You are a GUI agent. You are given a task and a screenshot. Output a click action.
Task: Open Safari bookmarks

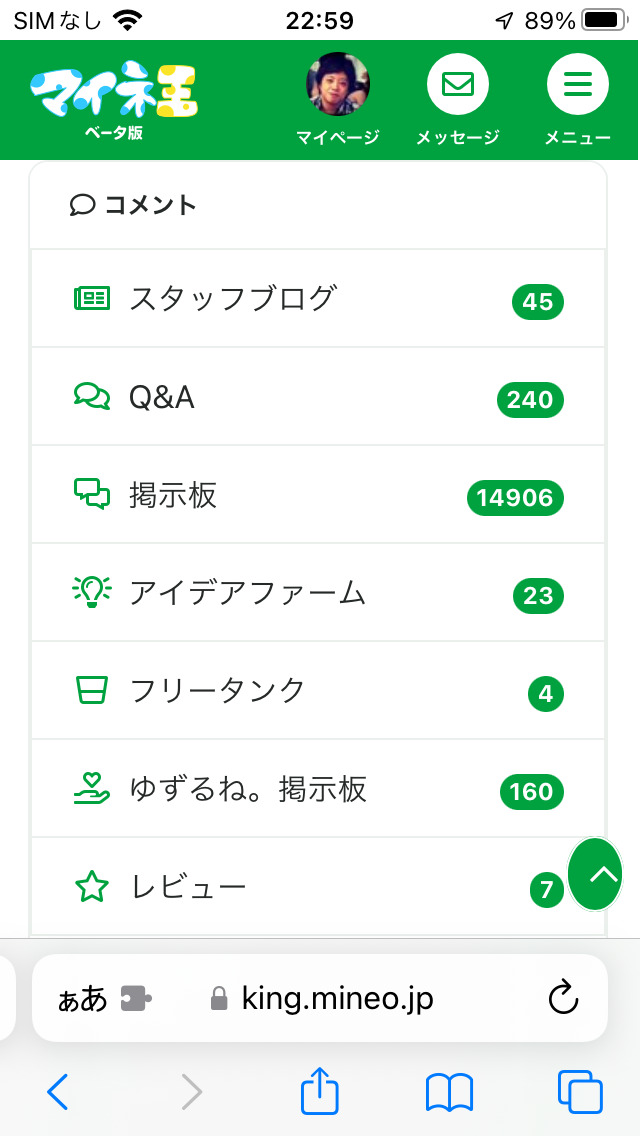click(x=449, y=1092)
